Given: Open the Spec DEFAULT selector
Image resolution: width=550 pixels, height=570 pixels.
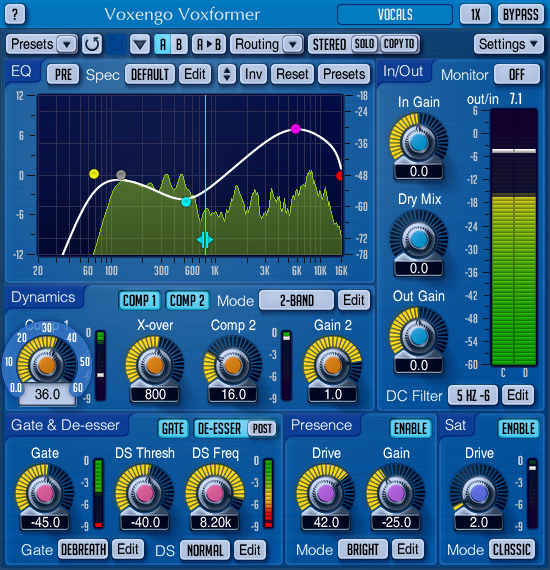Looking at the screenshot, I should (150, 74).
